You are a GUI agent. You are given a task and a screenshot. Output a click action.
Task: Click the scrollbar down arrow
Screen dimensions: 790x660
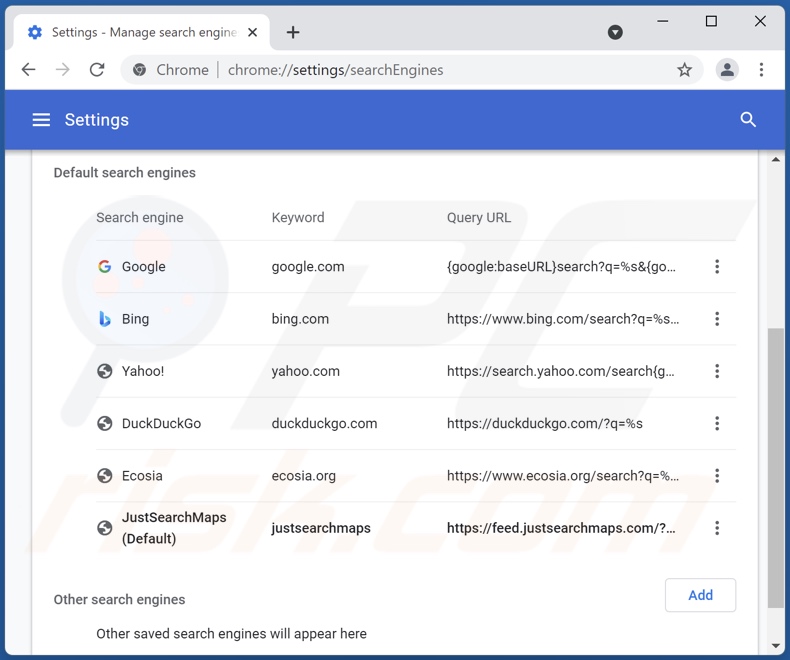point(776,646)
